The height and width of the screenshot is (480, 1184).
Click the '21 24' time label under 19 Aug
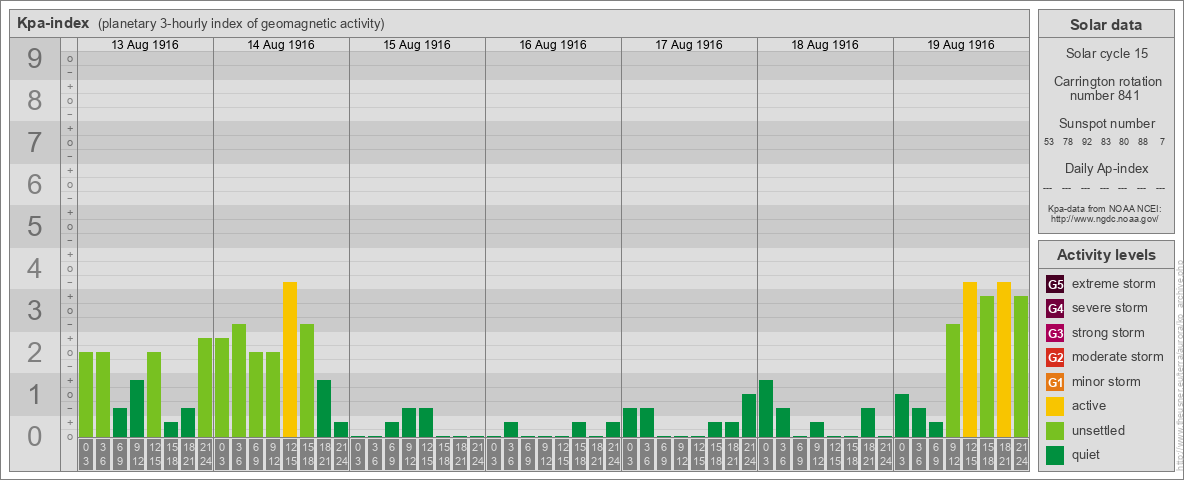click(1021, 454)
